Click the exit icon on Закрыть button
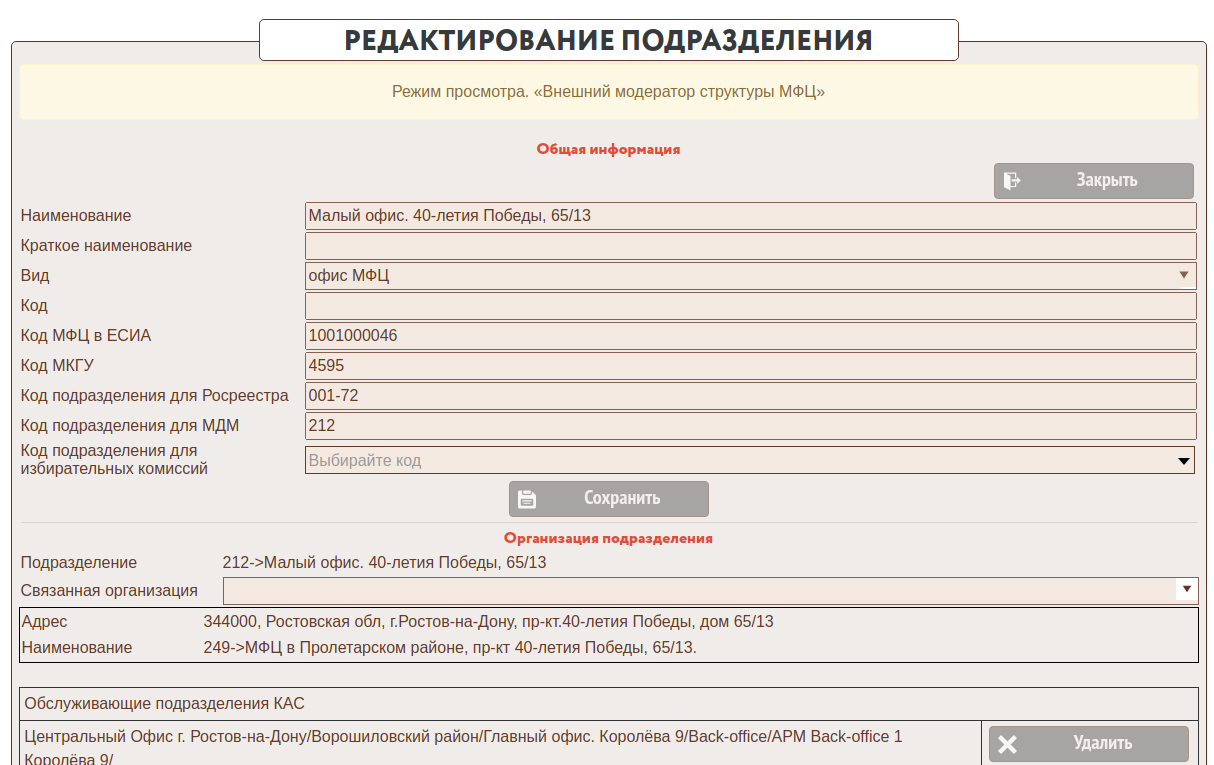 tap(1012, 181)
